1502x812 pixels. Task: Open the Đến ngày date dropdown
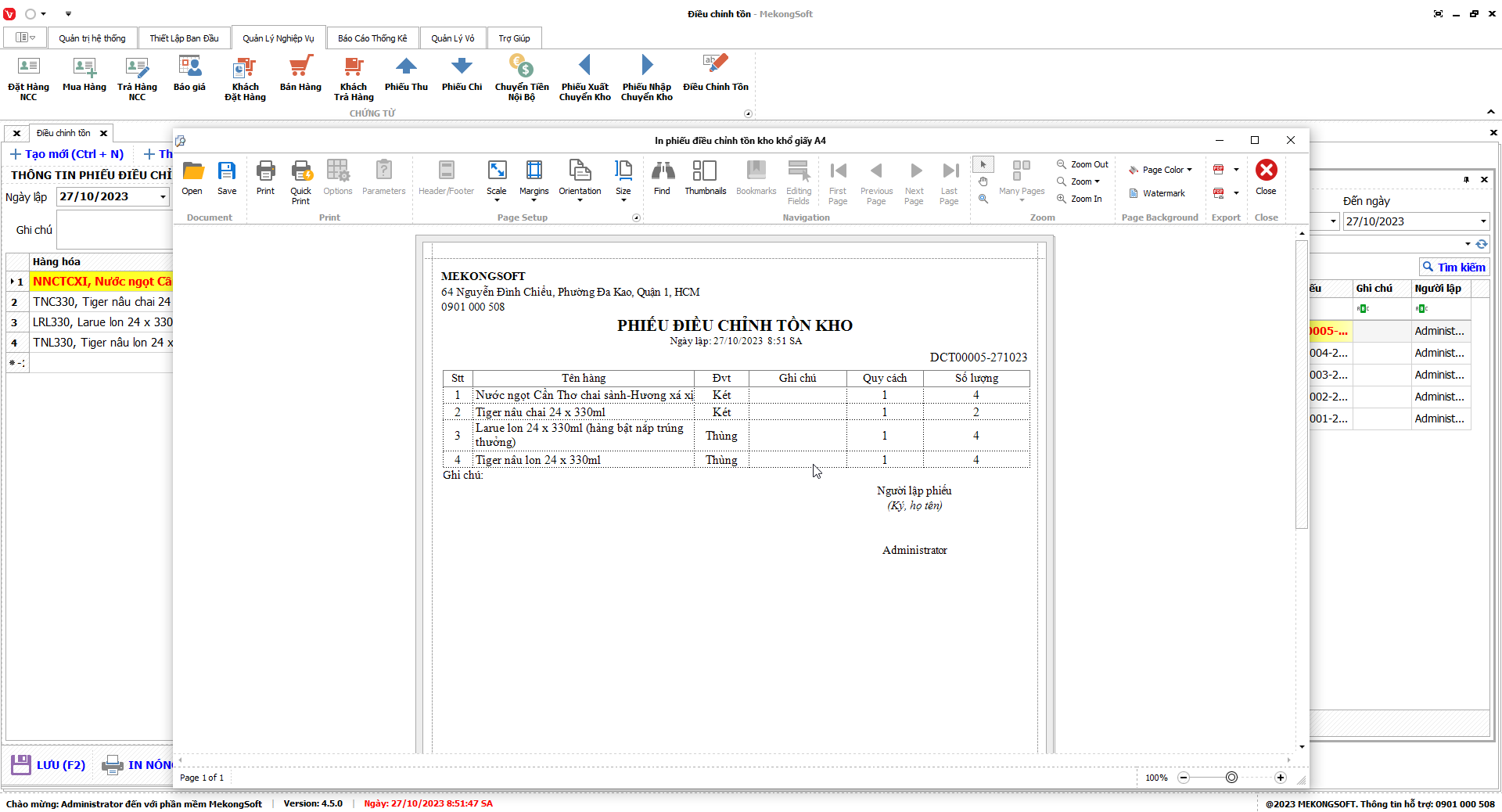click(1483, 221)
